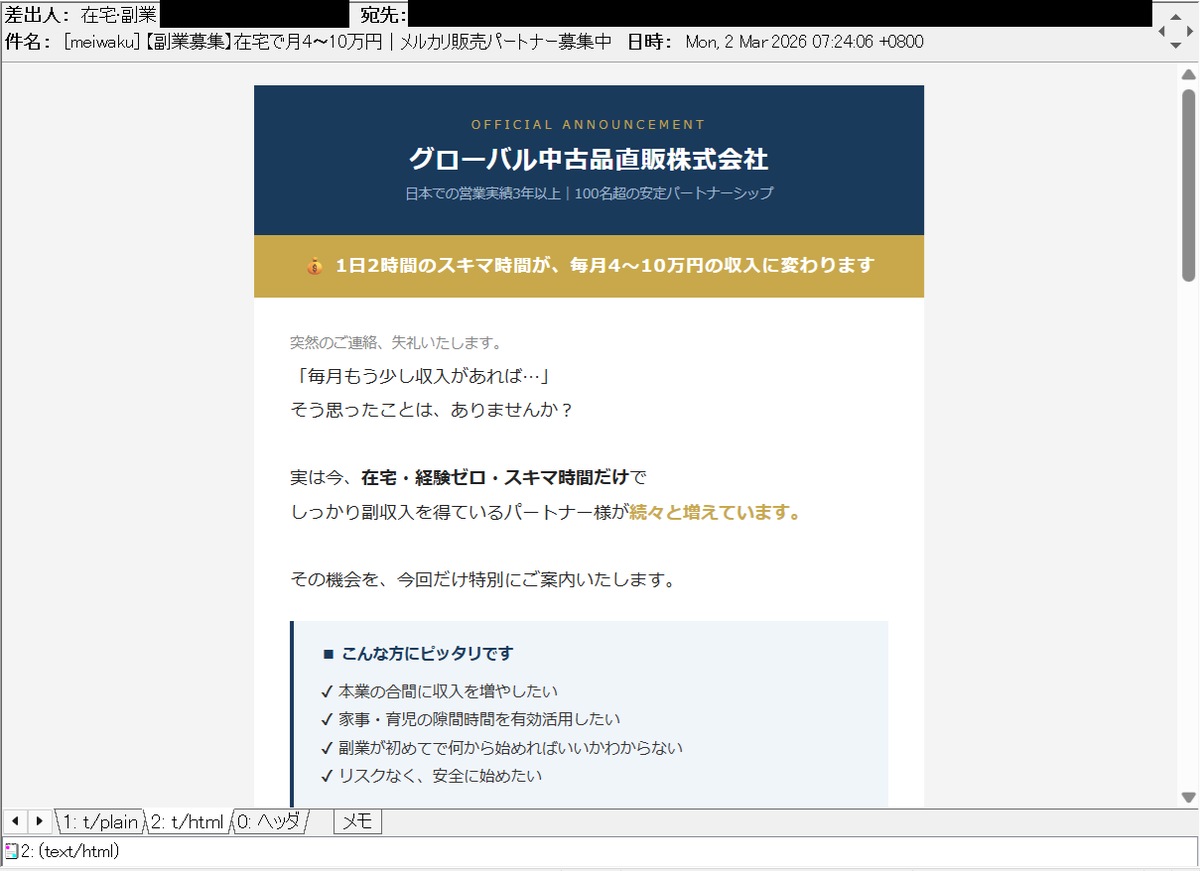The width and height of the screenshot is (1200, 871).
Task: Click the down arrow in the navigation pad
Action: [1175, 46]
